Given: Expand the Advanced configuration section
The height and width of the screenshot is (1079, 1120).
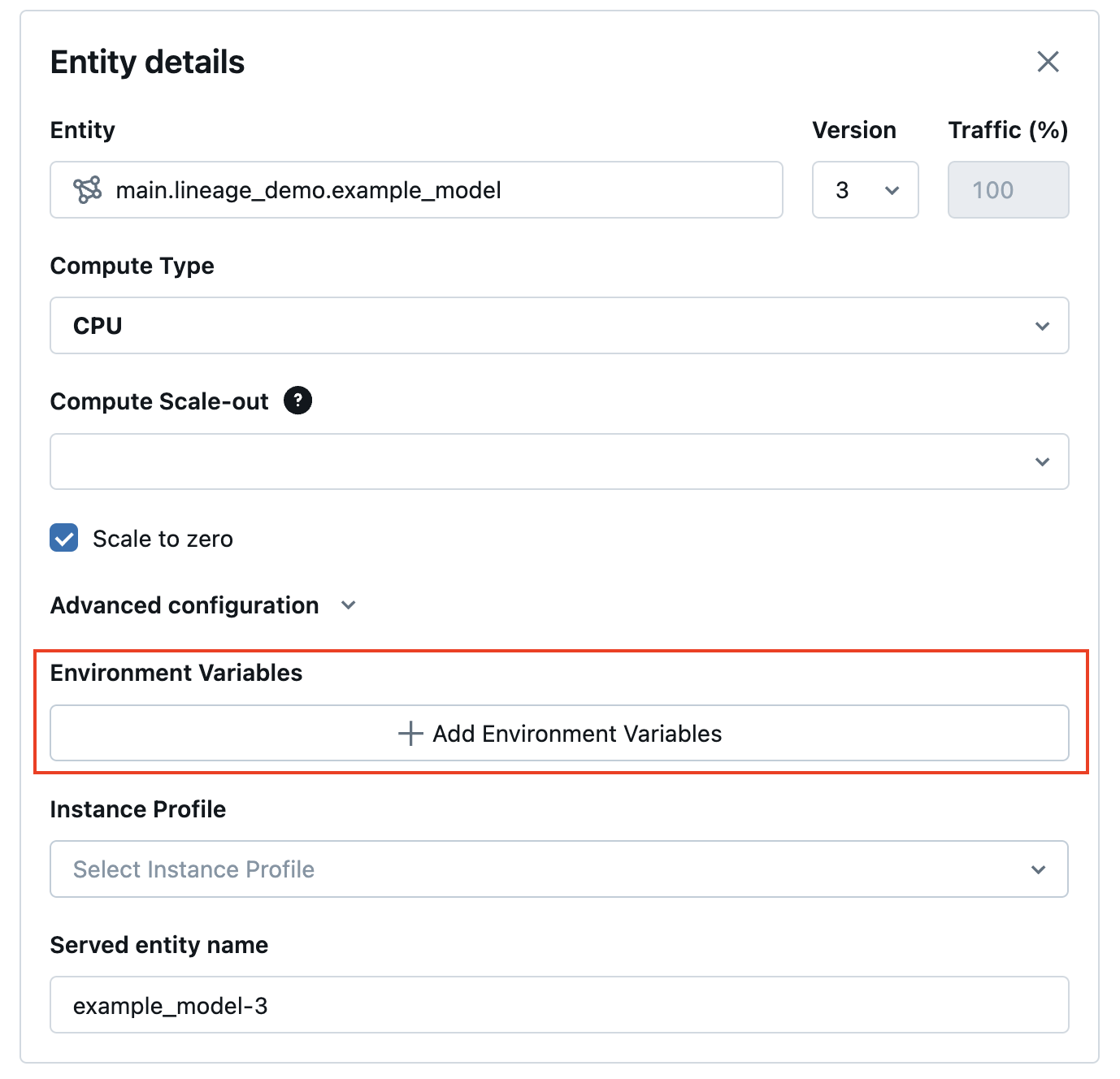Looking at the screenshot, I should tap(185, 605).
